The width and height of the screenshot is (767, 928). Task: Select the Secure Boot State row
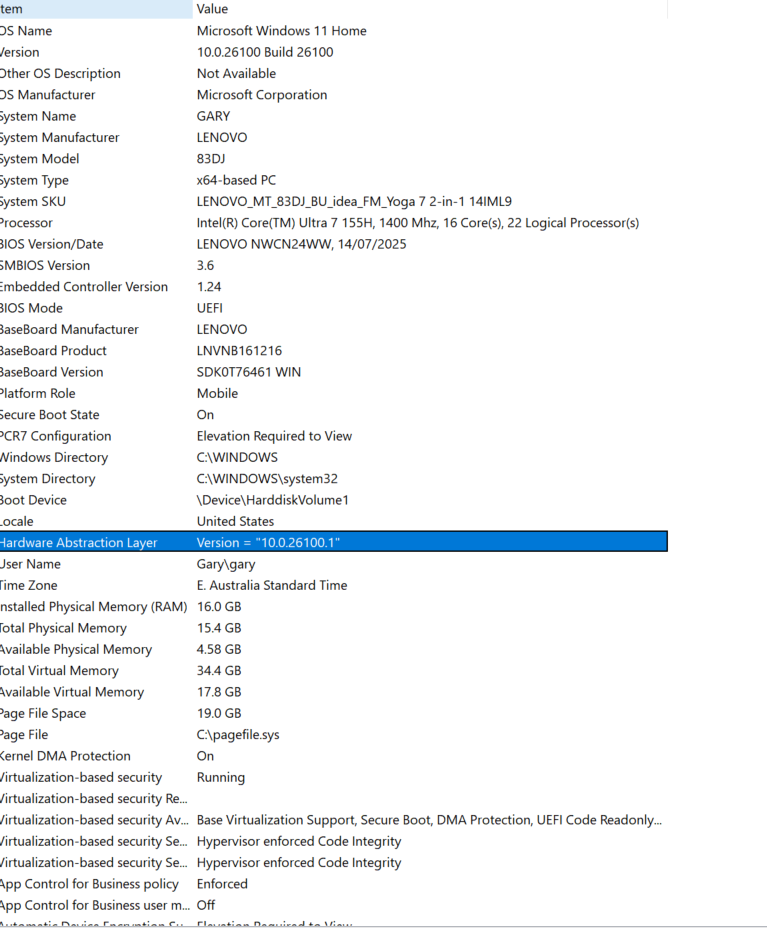pyautogui.click(x=334, y=414)
